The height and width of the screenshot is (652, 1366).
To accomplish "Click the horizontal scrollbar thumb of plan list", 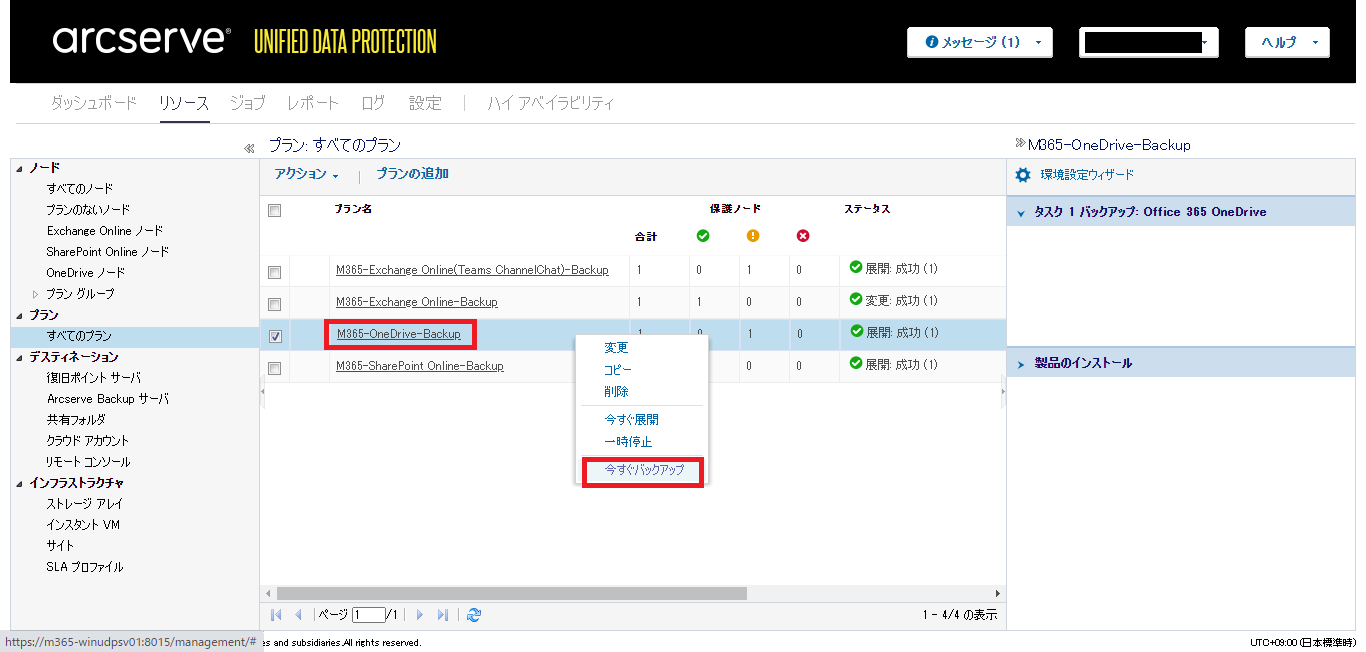I will [x=512, y=593].
